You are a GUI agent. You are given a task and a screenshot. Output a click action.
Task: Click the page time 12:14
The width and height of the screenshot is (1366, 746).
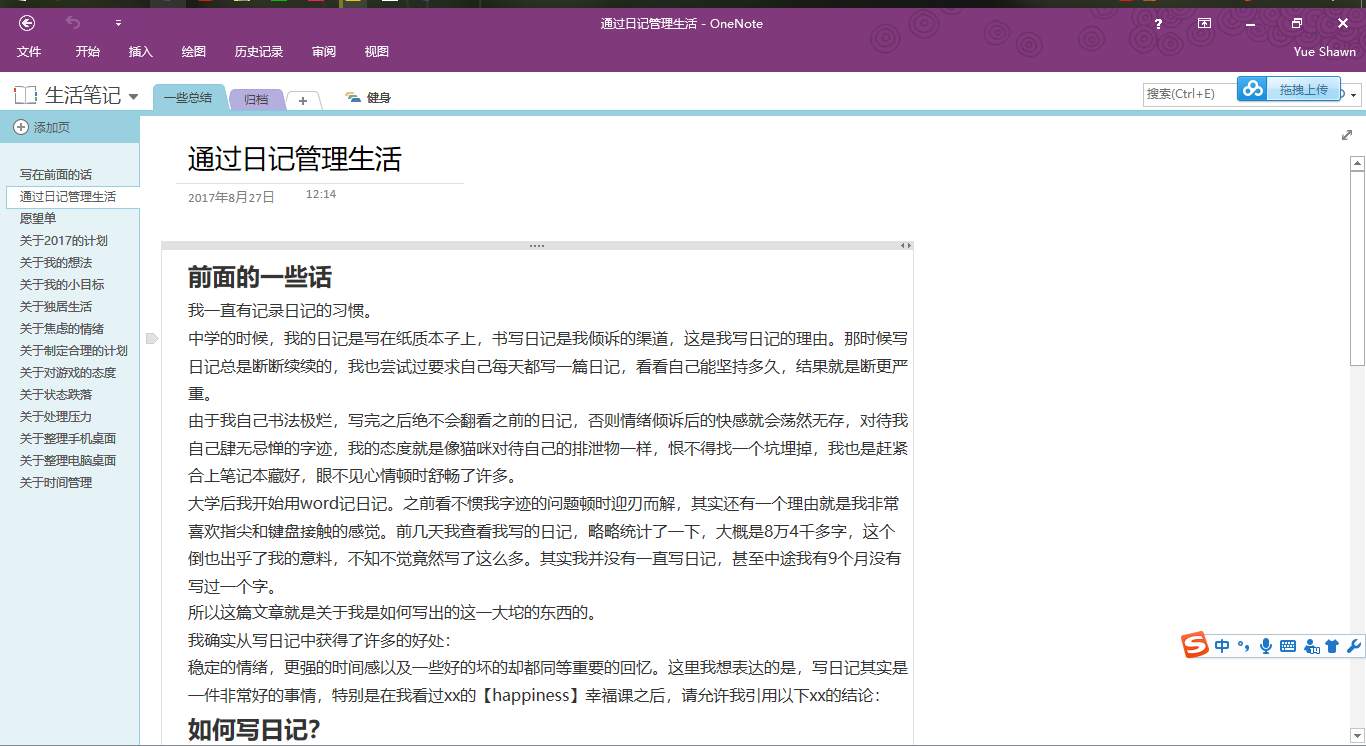321,194
